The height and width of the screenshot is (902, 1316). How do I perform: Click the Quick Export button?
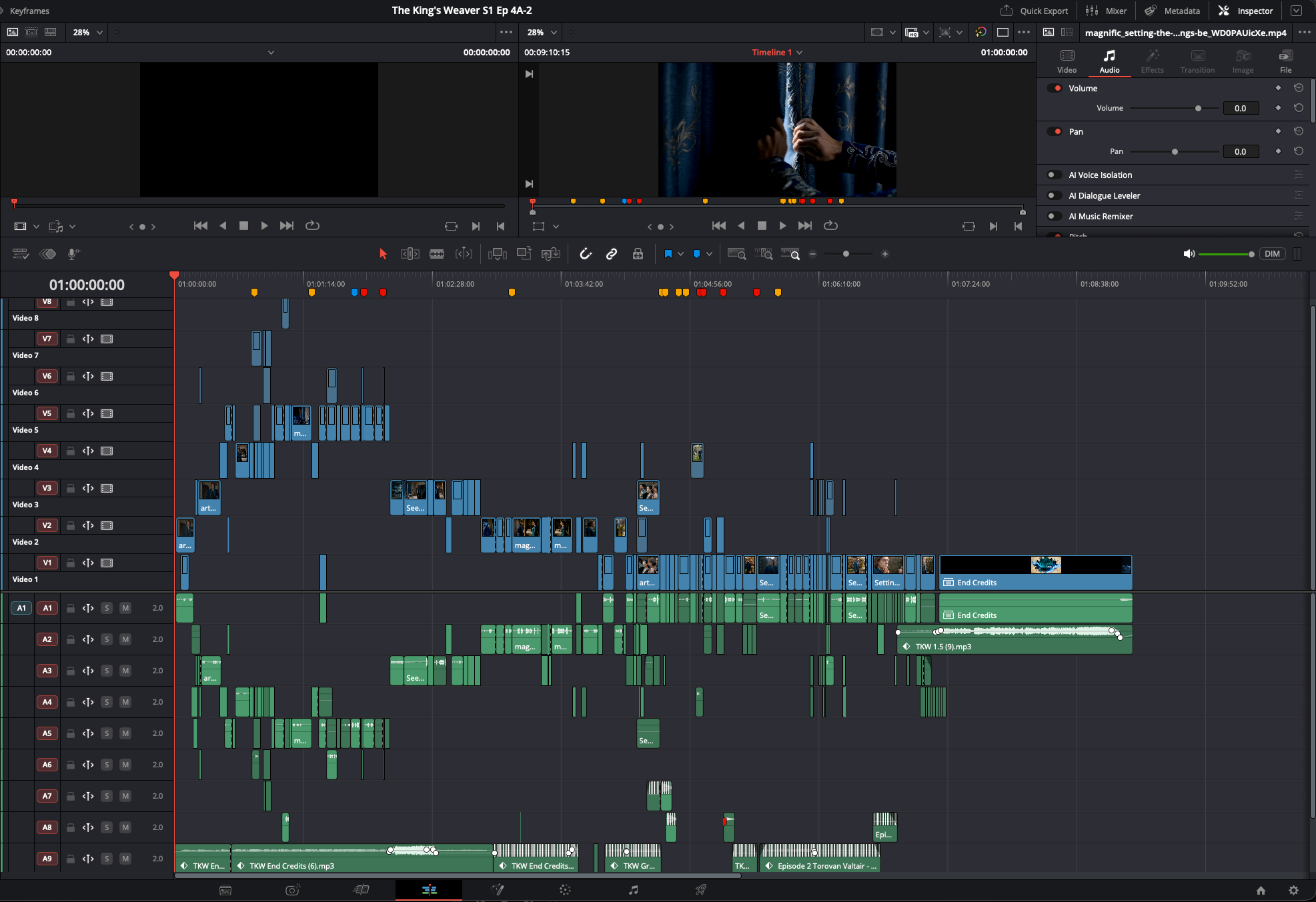point(1035,11)
